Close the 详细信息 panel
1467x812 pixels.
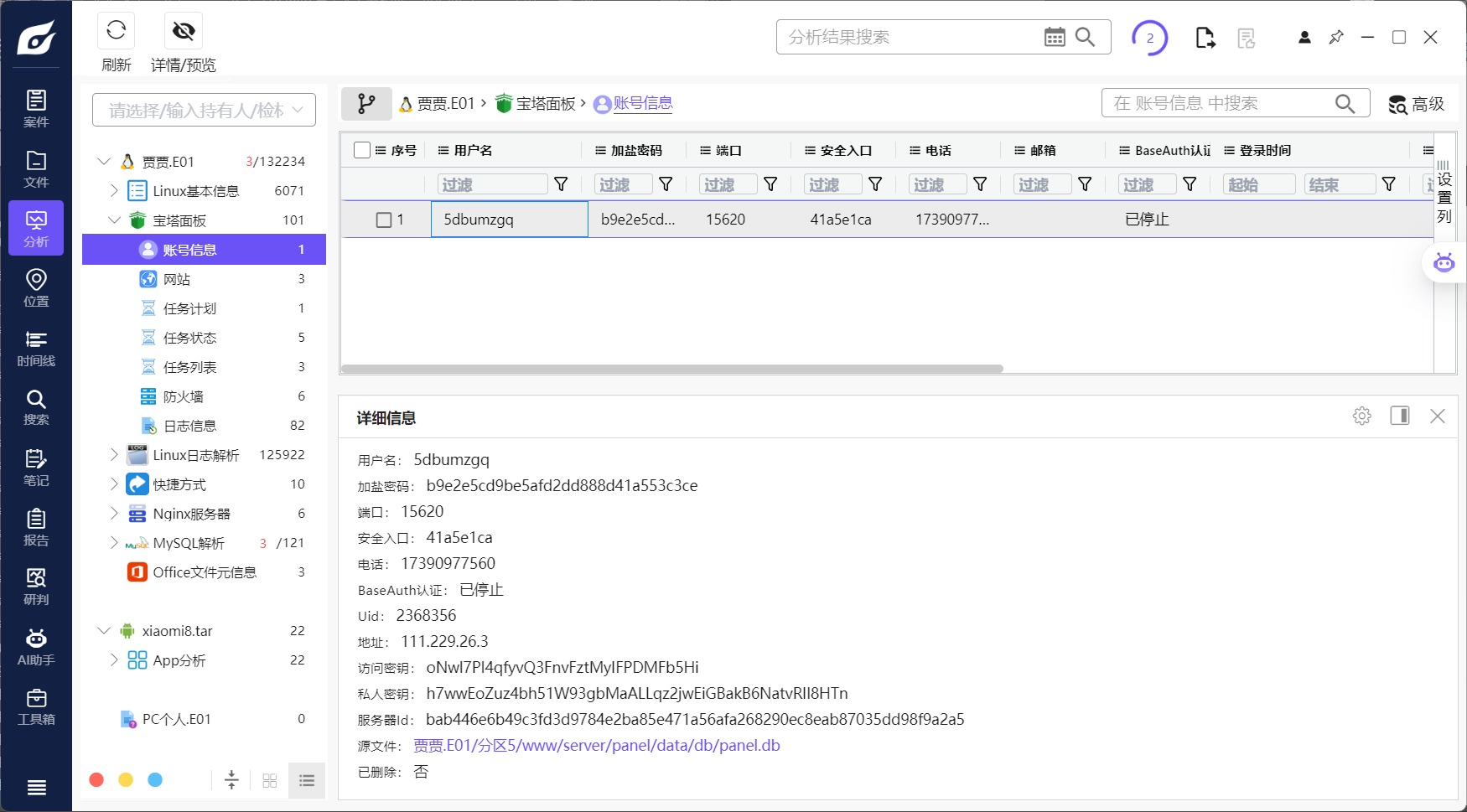tap(1438, 416)
